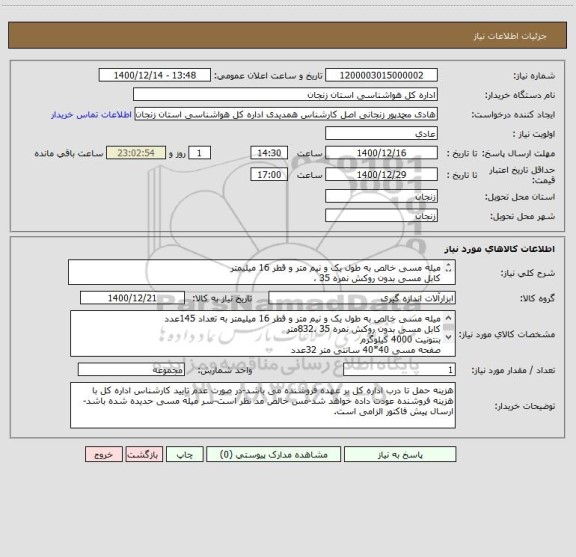This screenshot has width=576, height=557.
Task: Click the goods group field 'ابزارآلات اندازه گیری'
Action: (362, 298)
